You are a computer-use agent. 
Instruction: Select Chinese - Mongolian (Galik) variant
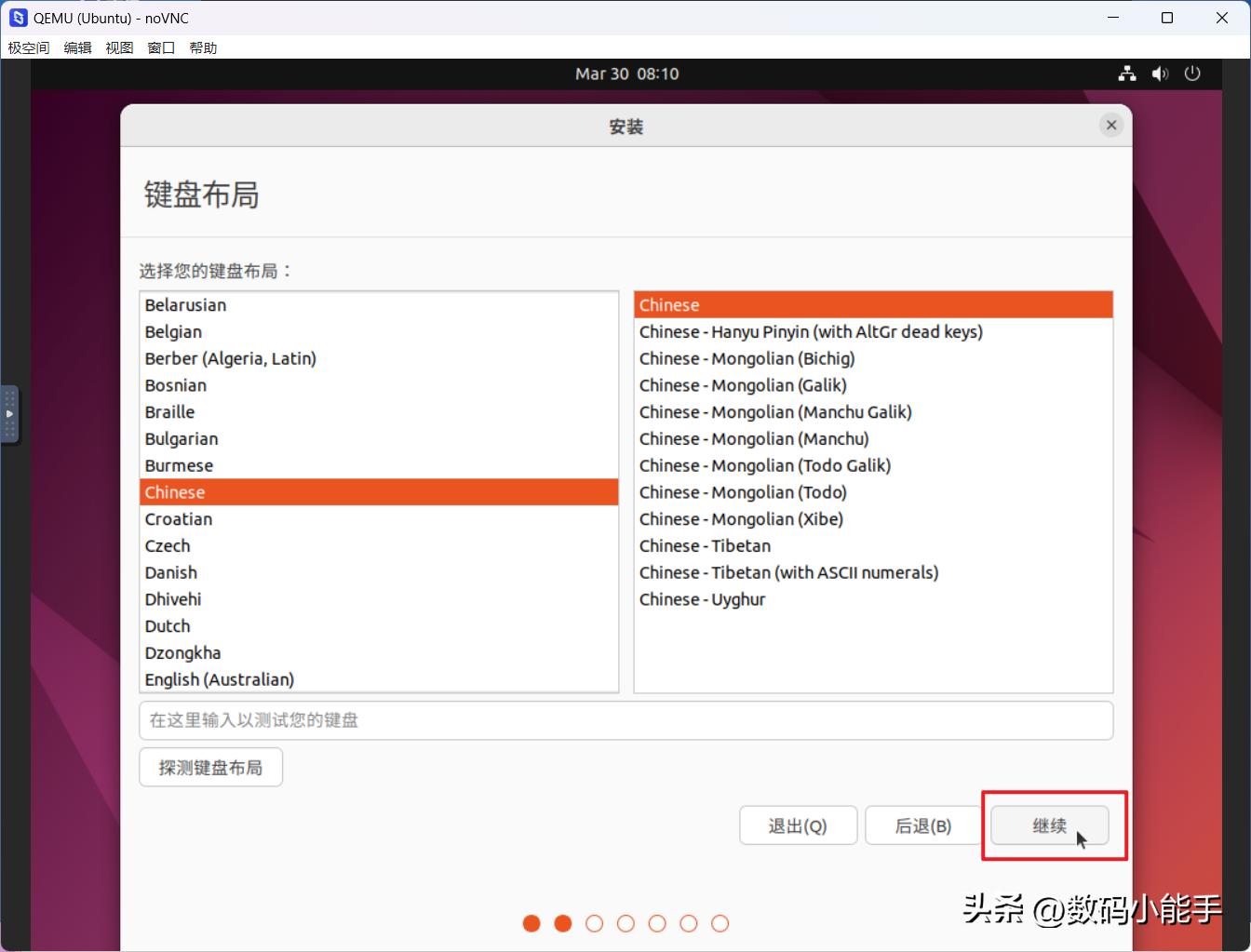[874, 385]
